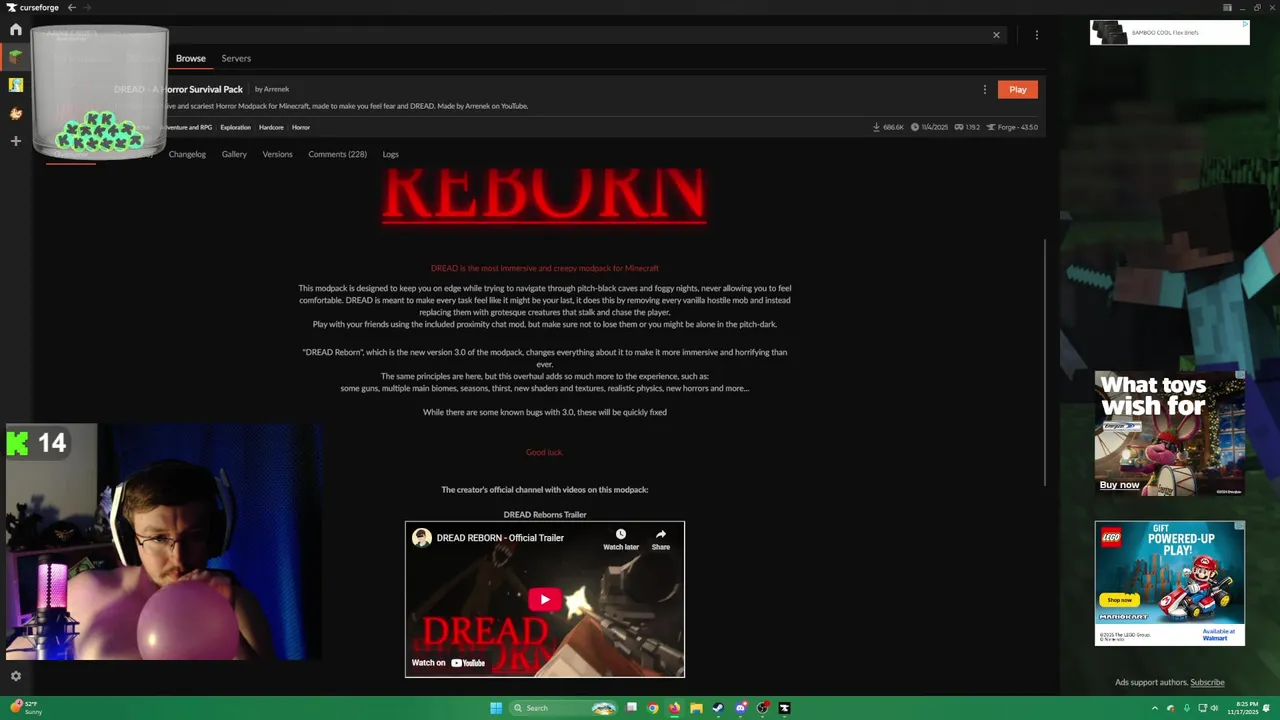Click Watch later on the trailer
Image resolution: width=1280 pixels, height=720 pixels.
[620, 540]
